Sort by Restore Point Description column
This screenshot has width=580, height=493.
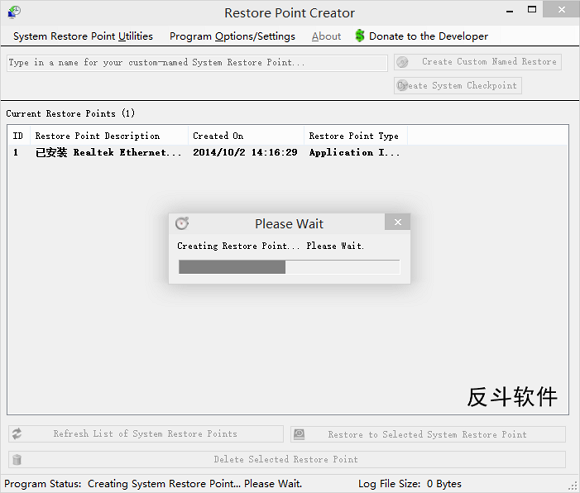tap(109, 136)
